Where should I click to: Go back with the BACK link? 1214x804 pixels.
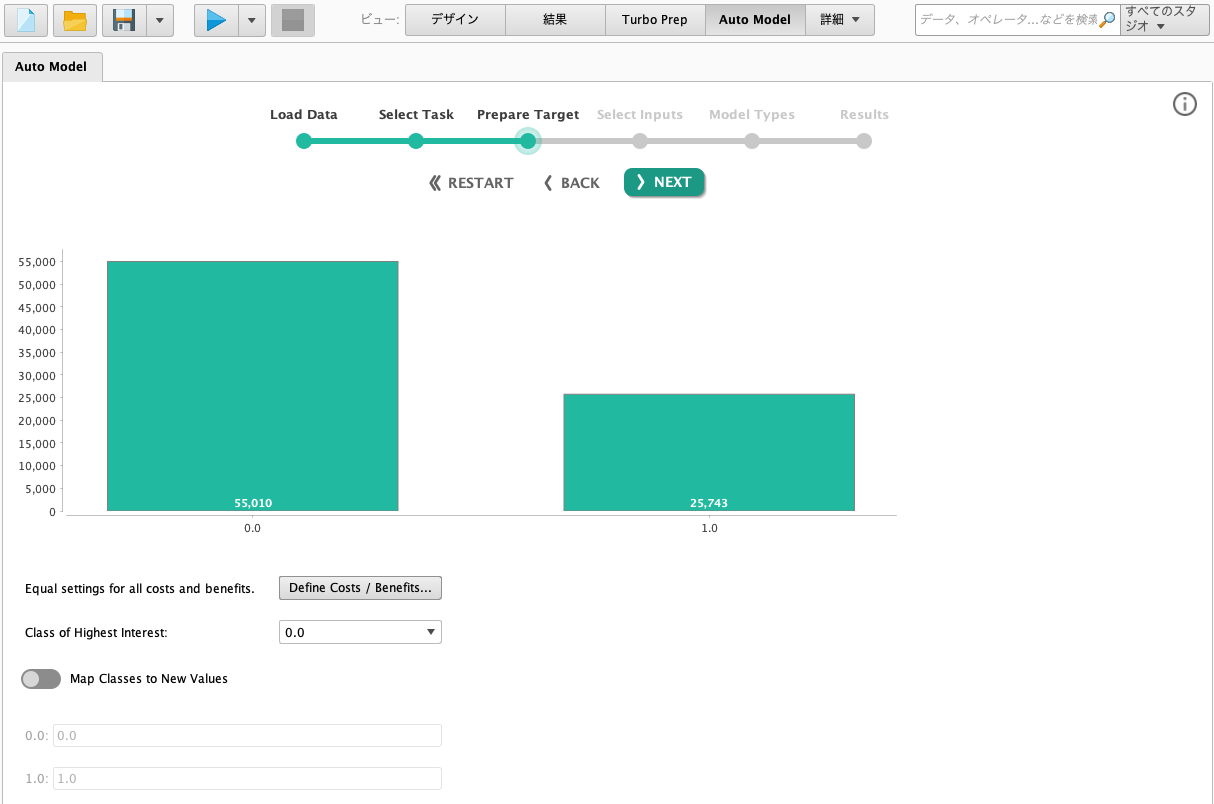coord(572,183)
